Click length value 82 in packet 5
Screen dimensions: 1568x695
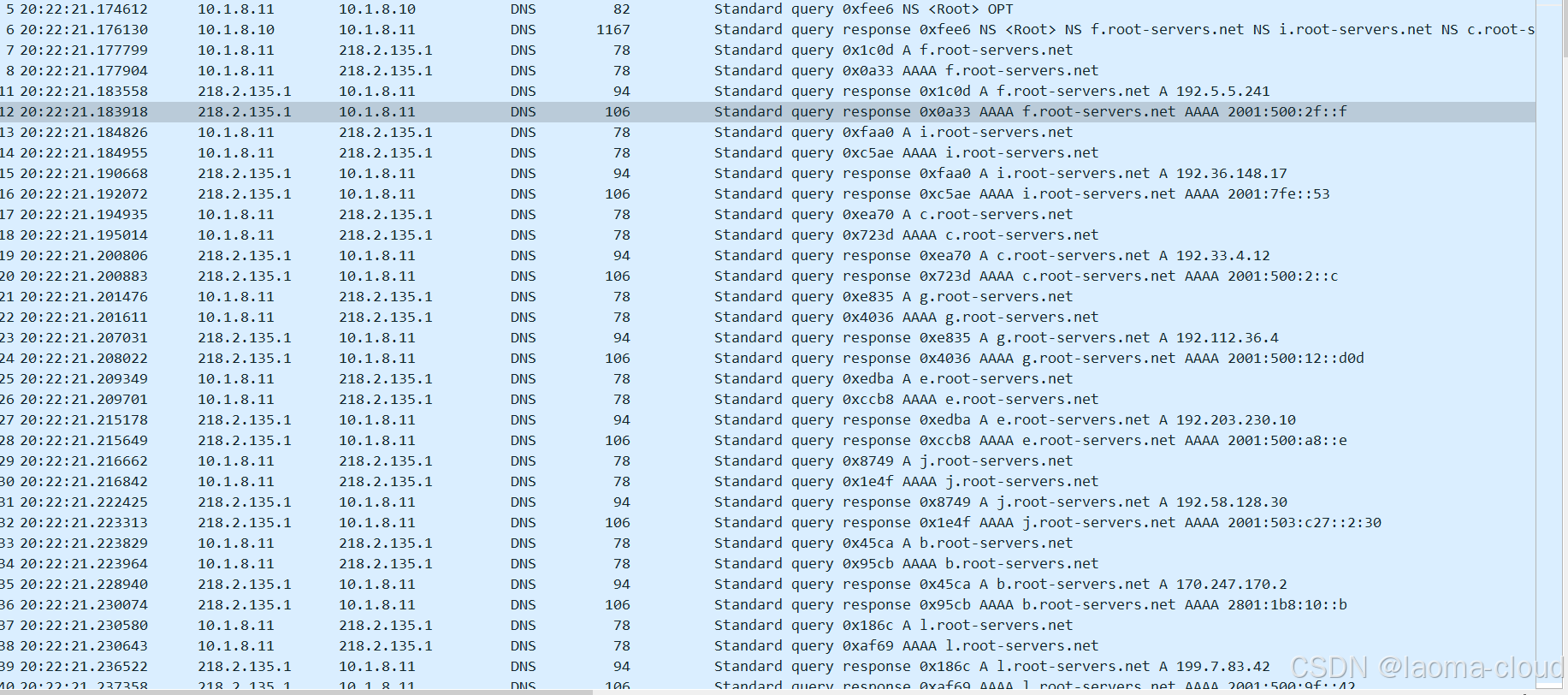[622, 9]
